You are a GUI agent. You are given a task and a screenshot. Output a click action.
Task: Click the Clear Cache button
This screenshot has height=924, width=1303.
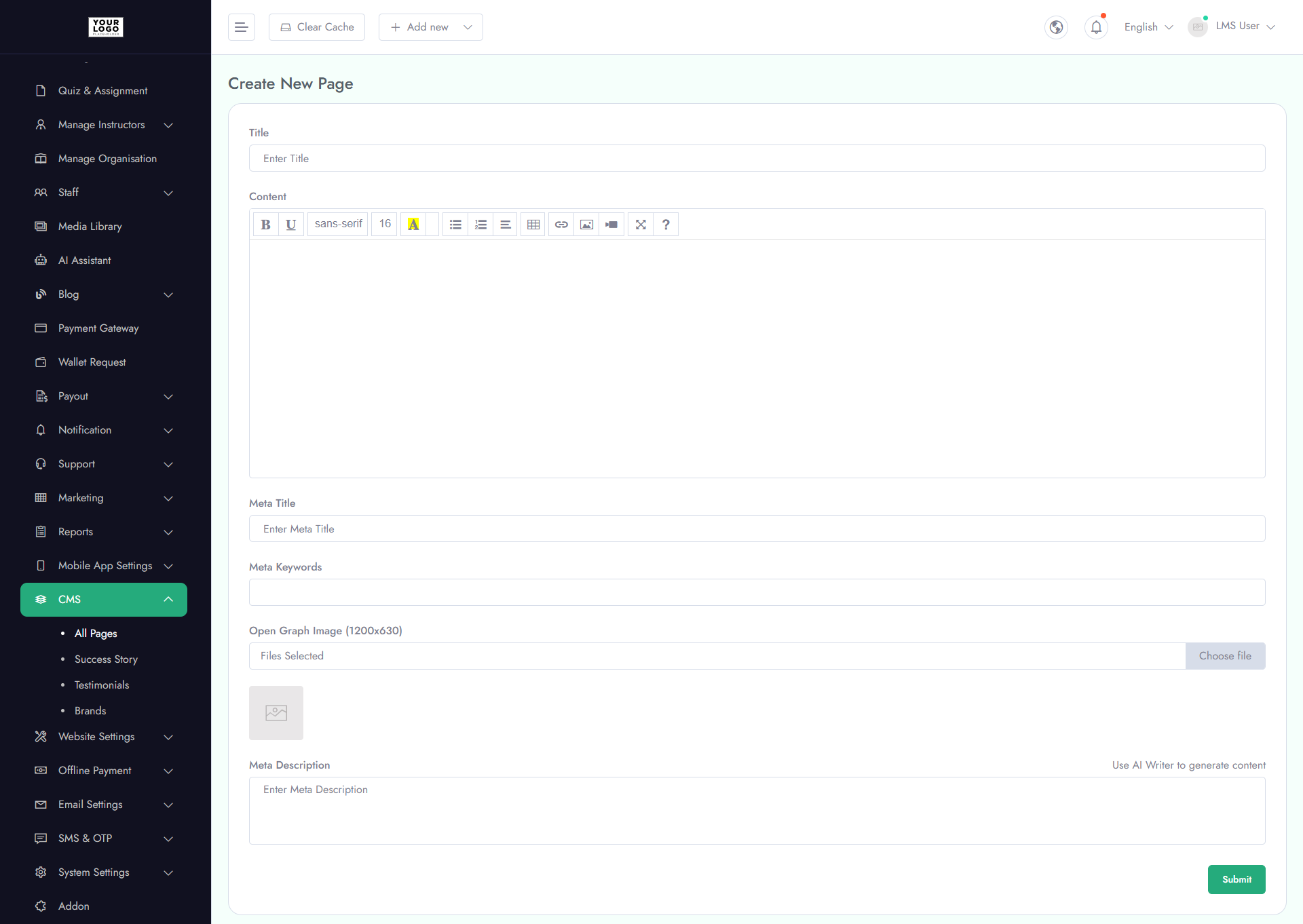pos(317,27)
